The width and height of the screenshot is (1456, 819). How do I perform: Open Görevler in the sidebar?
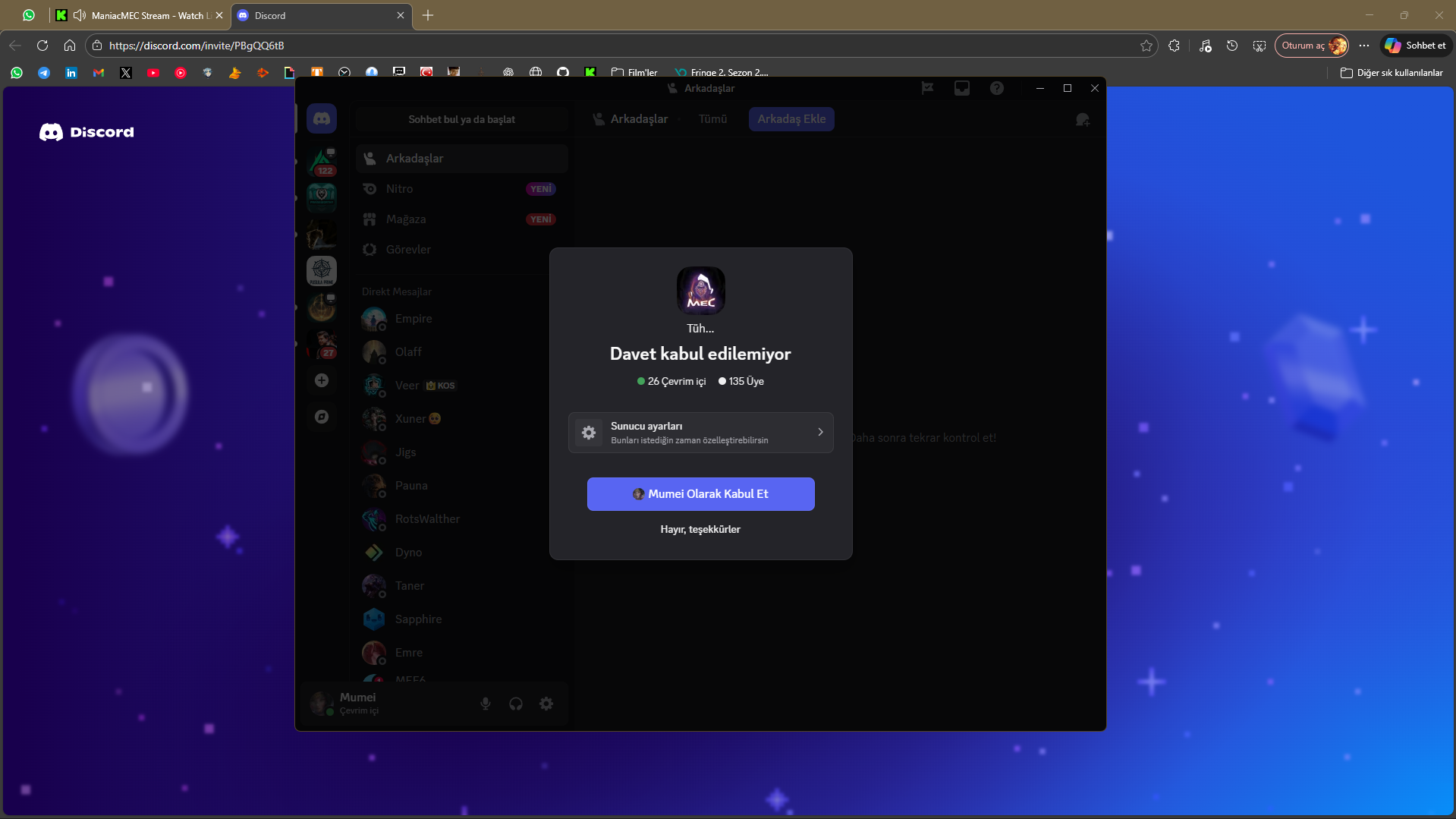pyautogui.click(x=461, y=250)
